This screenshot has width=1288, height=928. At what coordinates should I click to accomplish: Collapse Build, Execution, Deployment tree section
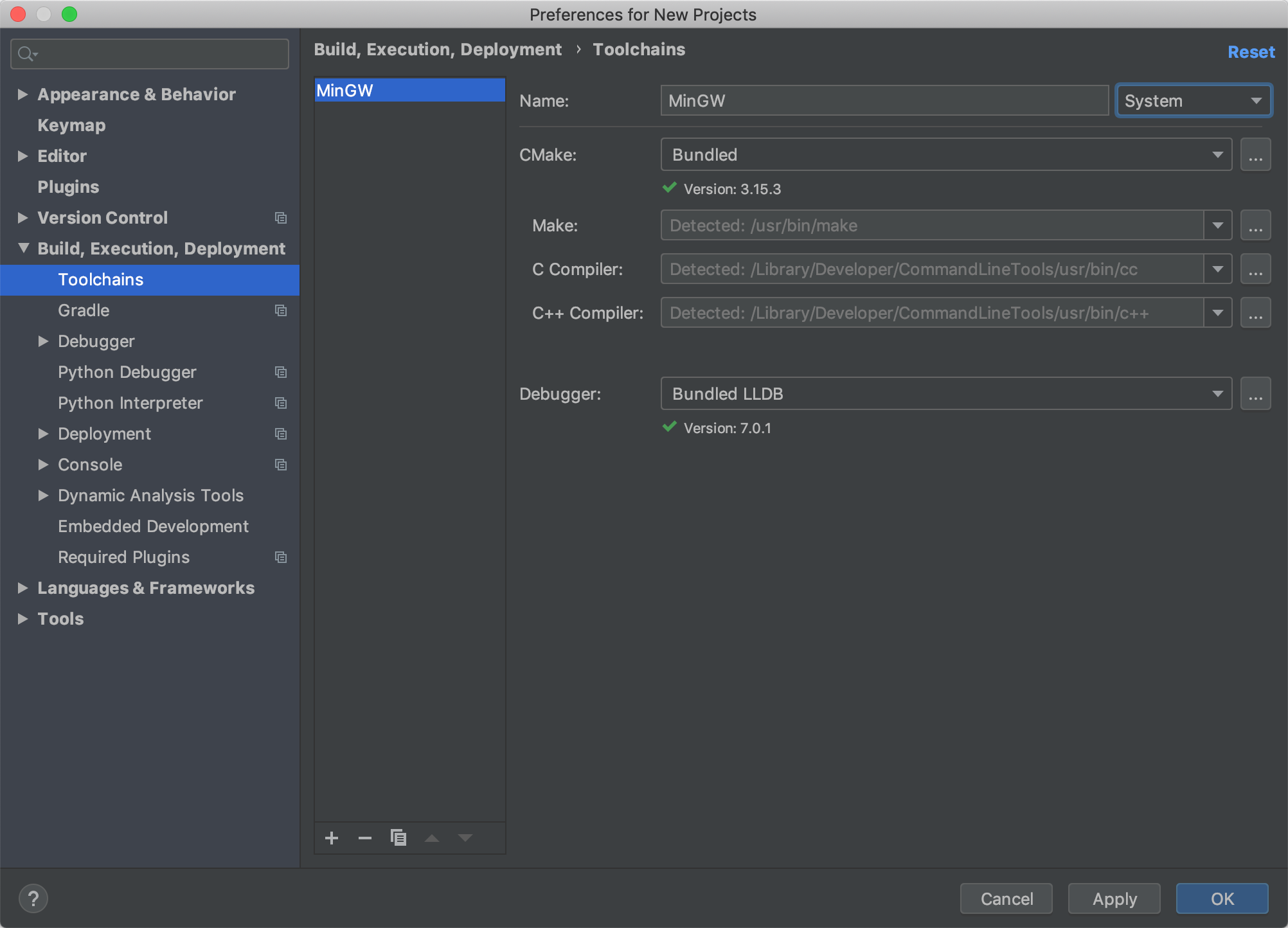pos(23,248)
